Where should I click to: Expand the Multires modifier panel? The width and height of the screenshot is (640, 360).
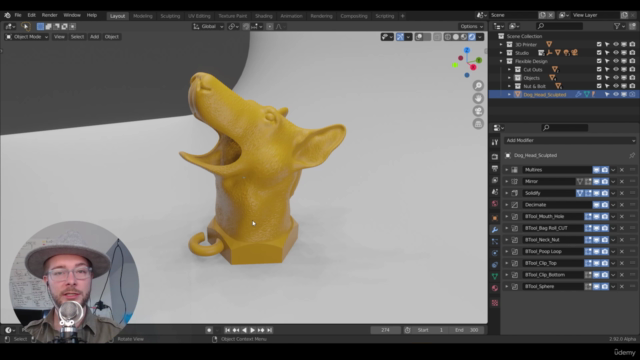point(507,170)
